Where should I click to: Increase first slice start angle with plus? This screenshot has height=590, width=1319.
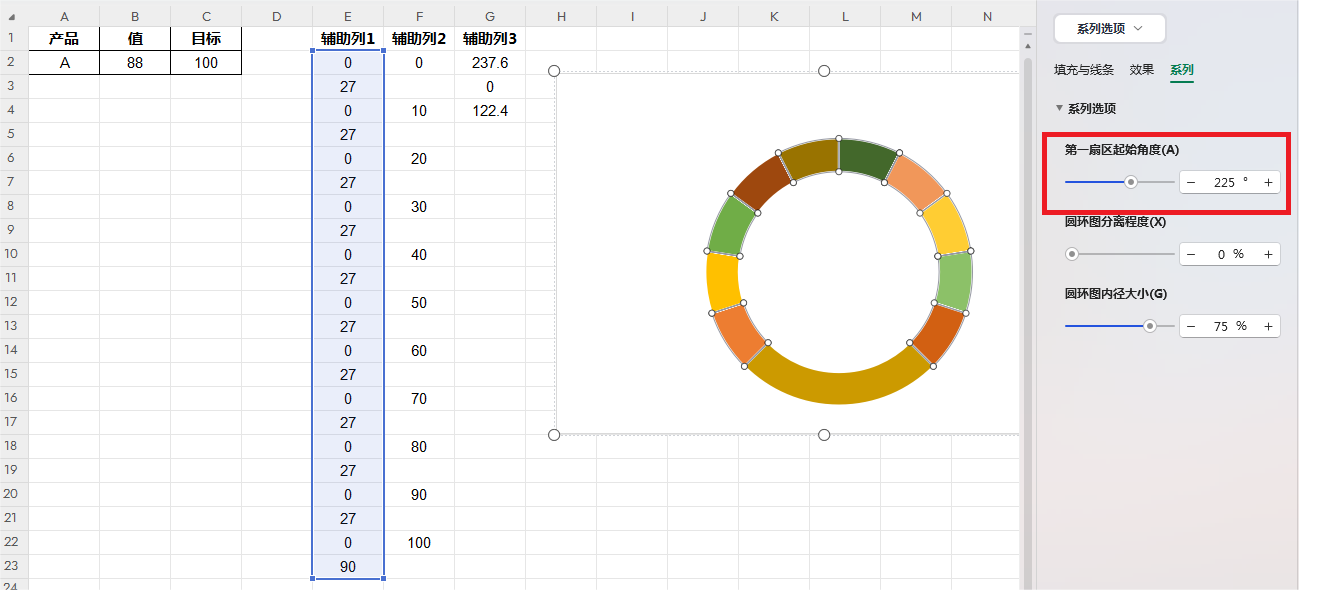(x=1268, y=183)
